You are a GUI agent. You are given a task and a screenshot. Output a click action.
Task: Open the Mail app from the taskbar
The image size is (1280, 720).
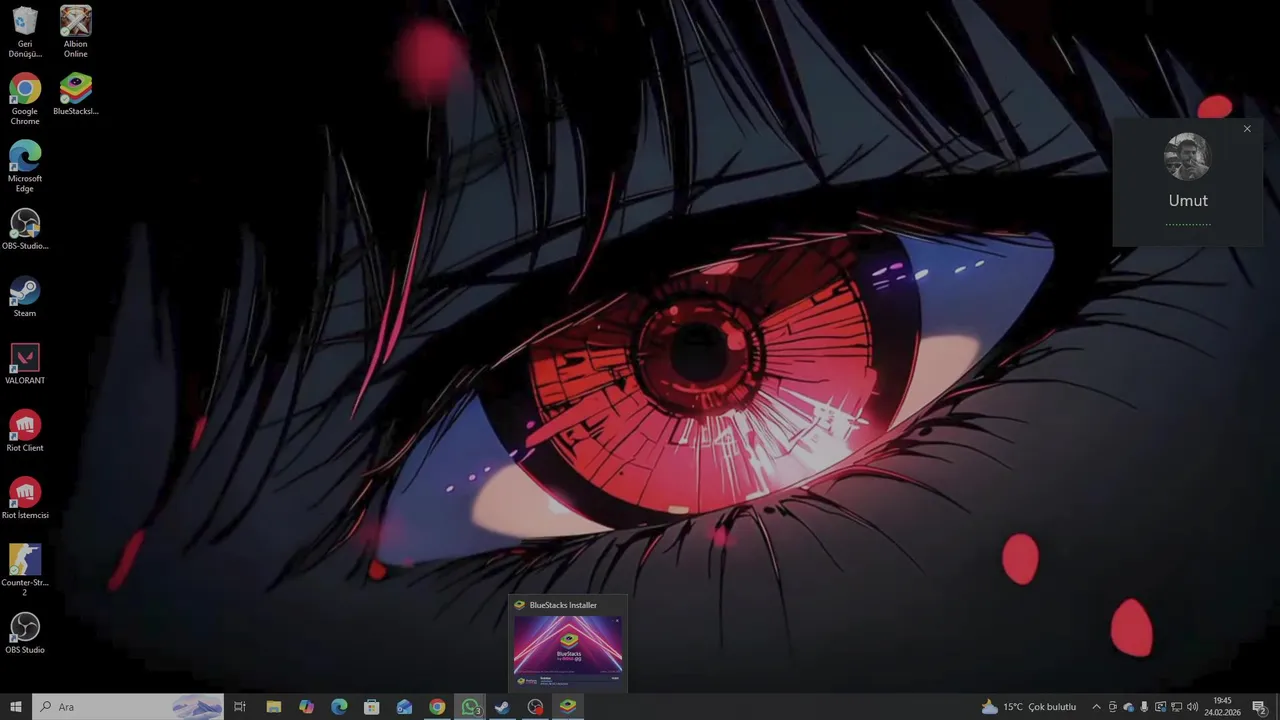pyautogui.click(x=404, y=707)
